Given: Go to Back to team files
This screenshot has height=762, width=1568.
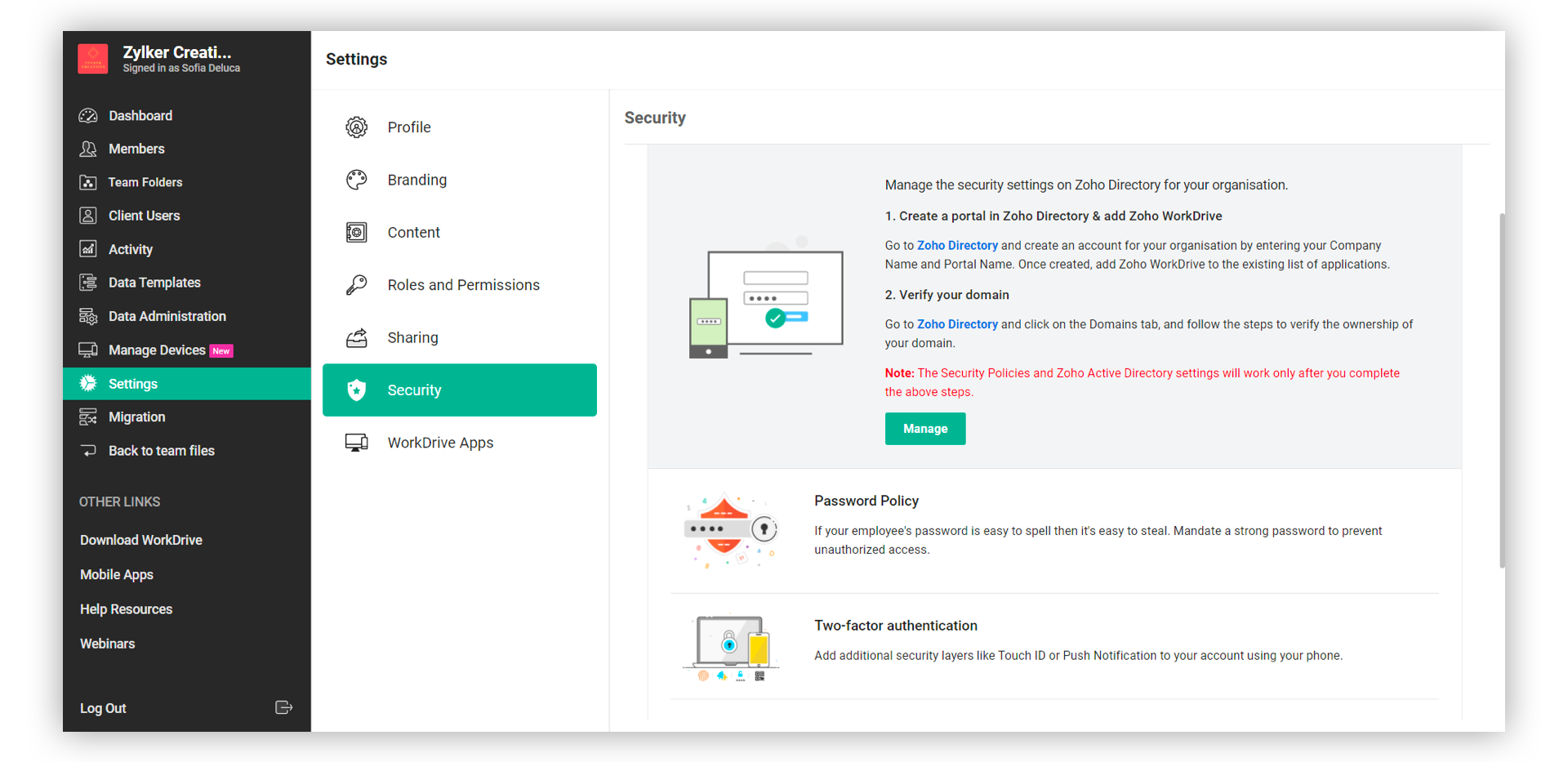Looking at the screenshot, I should 161,451.
